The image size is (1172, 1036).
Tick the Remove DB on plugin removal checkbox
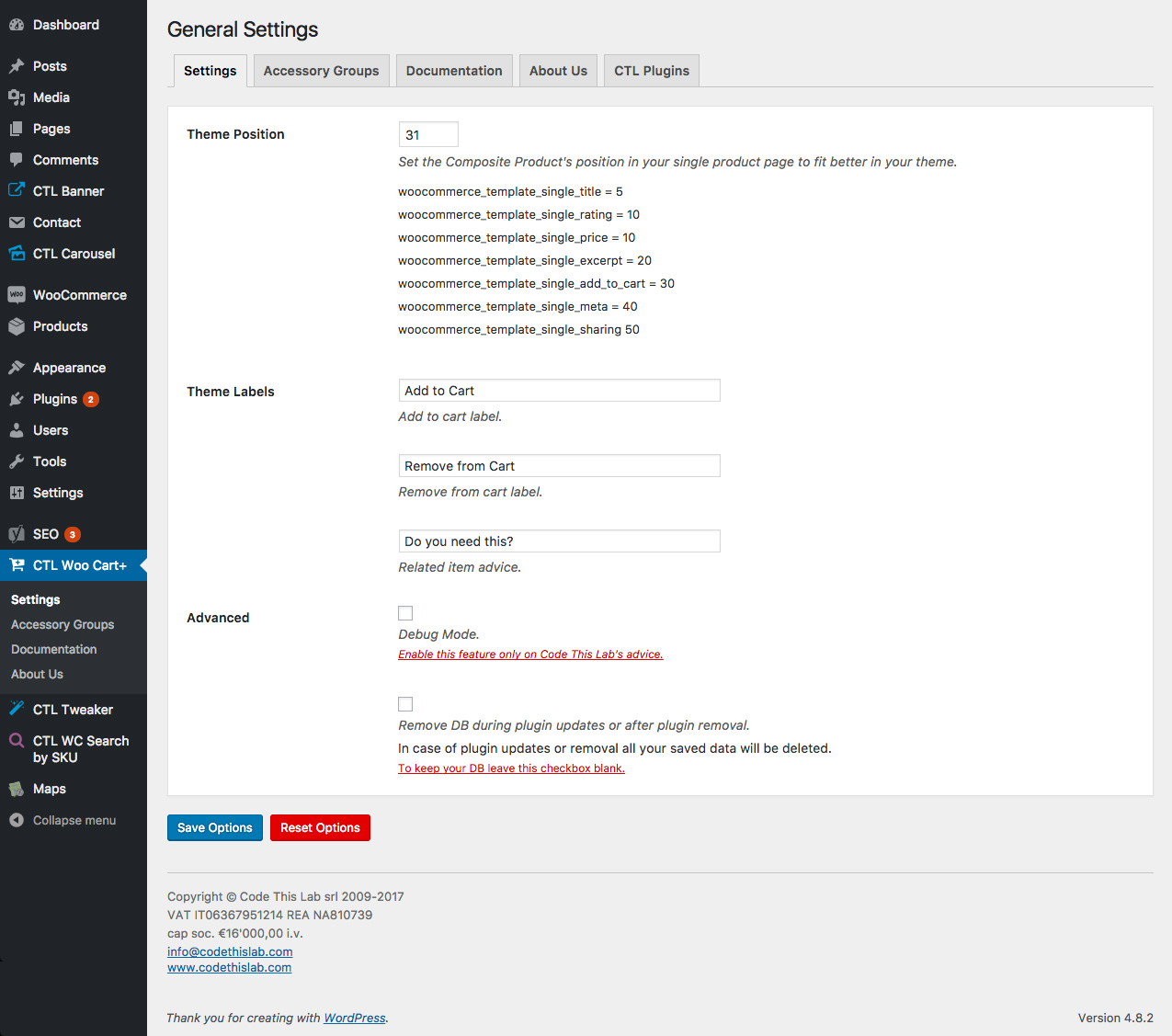pos(405,704)
